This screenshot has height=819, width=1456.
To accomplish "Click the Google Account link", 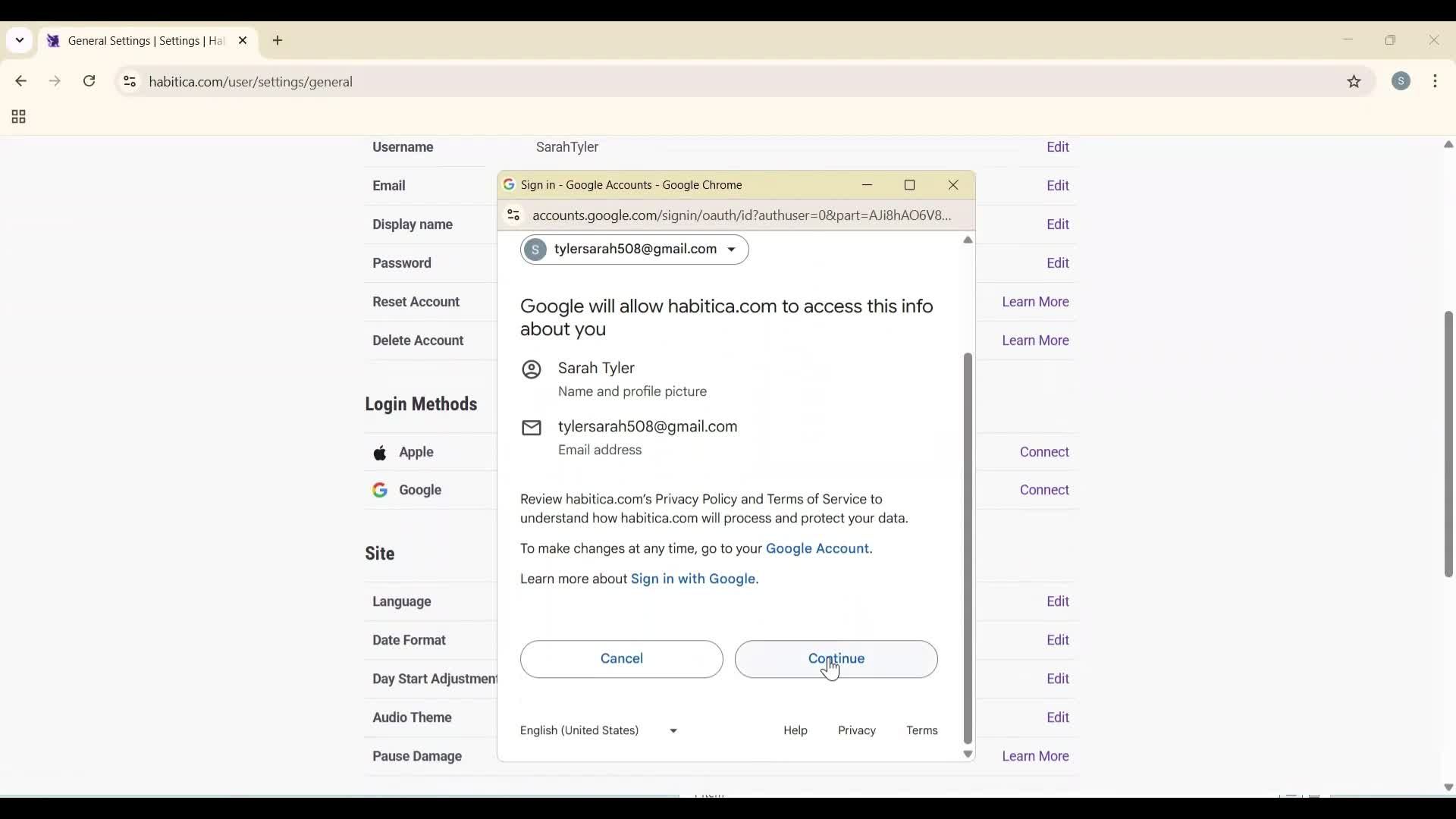I will [x=819, y=548].
